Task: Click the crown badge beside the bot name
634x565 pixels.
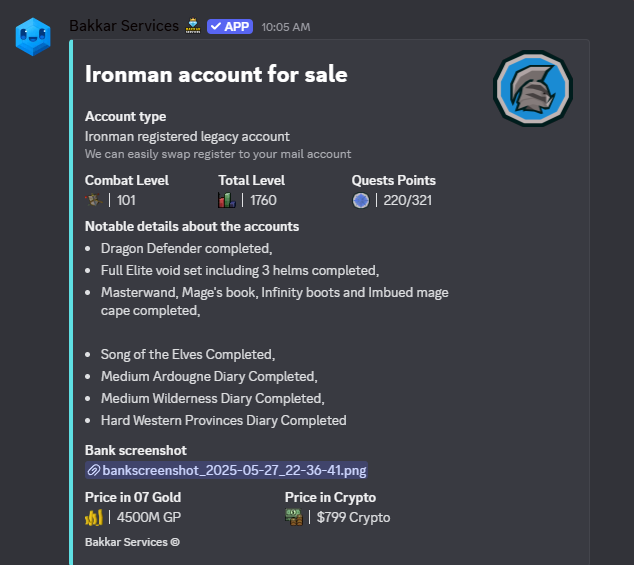Action: point(193,26)
